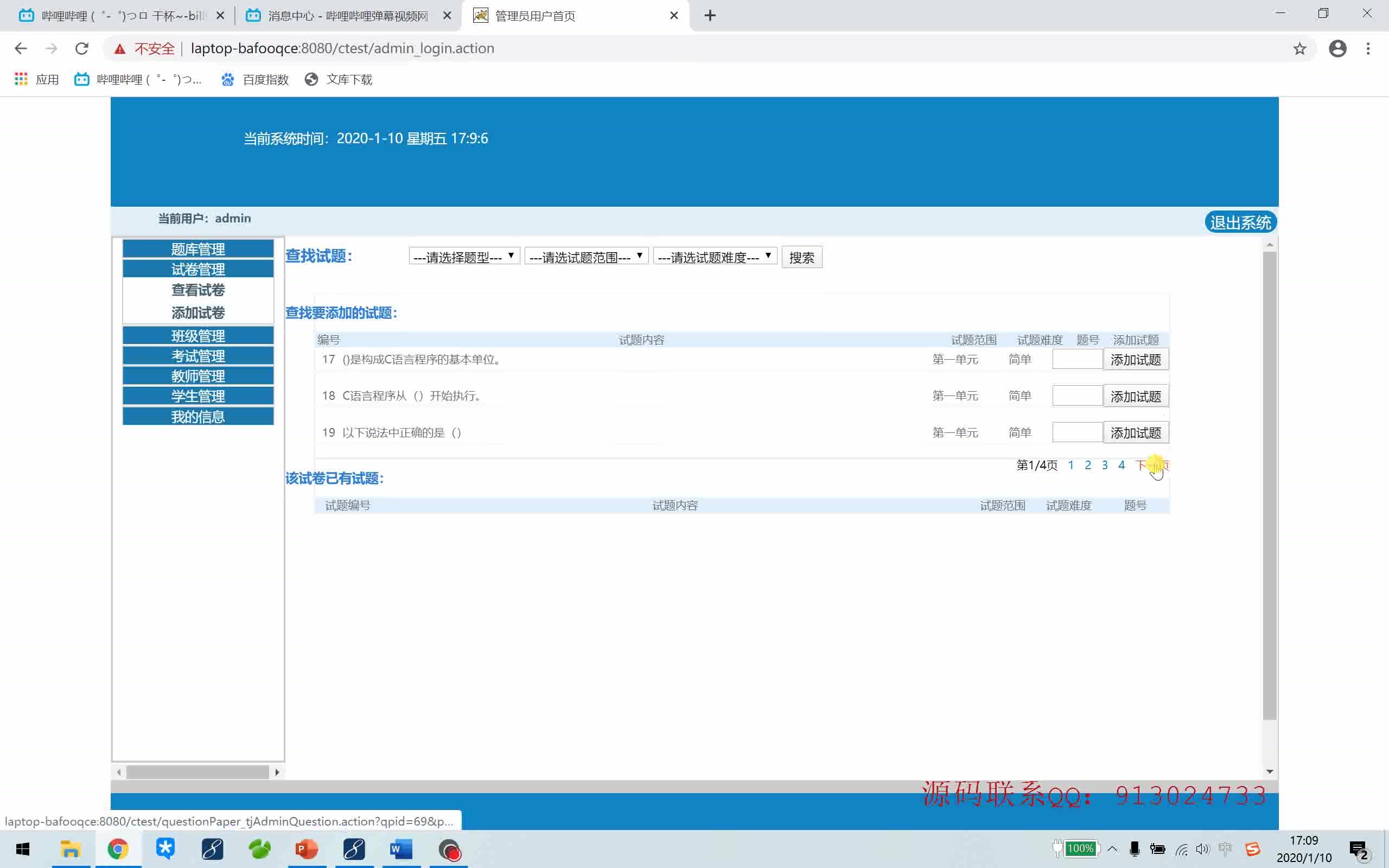Click the 不安全 site warning icon
Image resolution: width=1389 pixels, height=868 pixels.
[119, 49]
